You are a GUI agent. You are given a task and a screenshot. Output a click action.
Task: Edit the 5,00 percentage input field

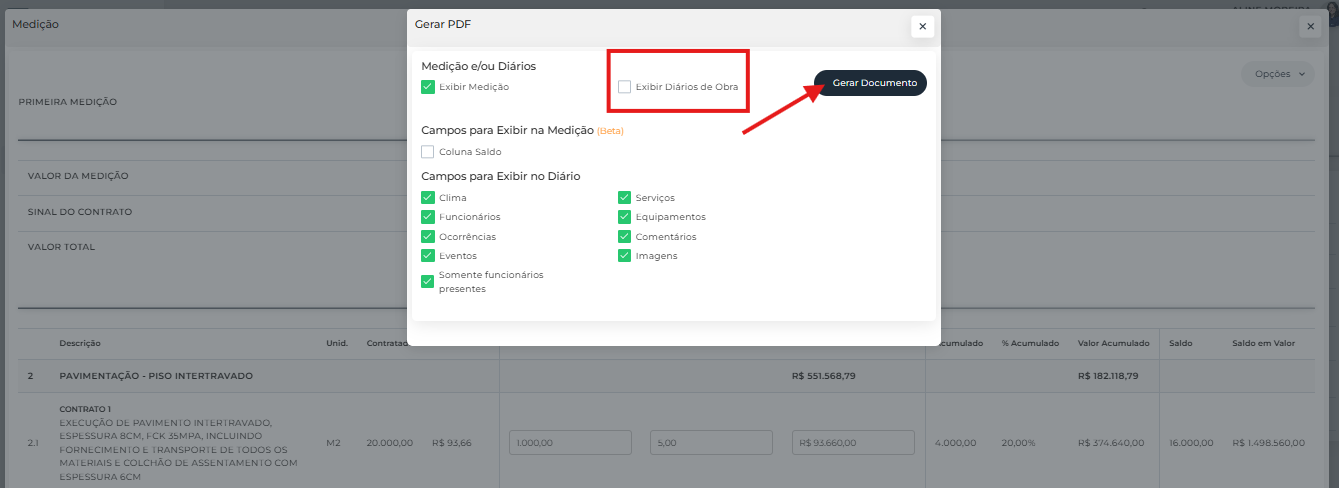pyautogui.click(x=710, y=443)
